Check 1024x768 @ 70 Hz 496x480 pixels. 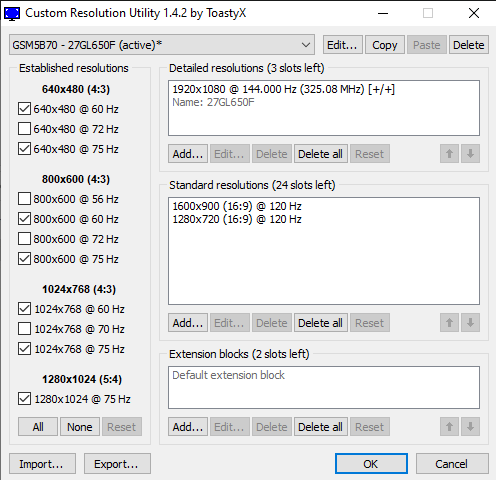(24, 329)
